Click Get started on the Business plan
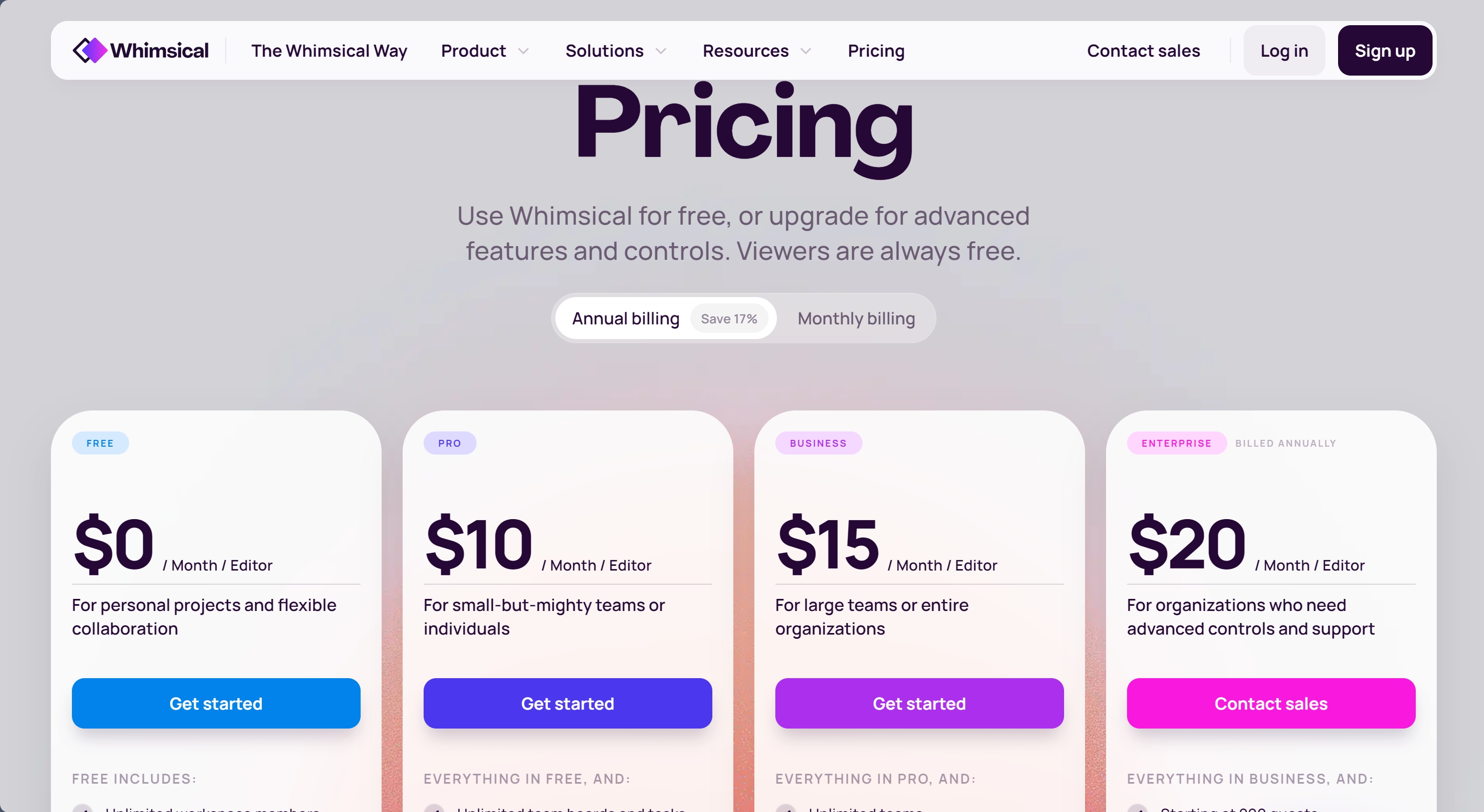The image size is (1484, 812). [919, 703]
